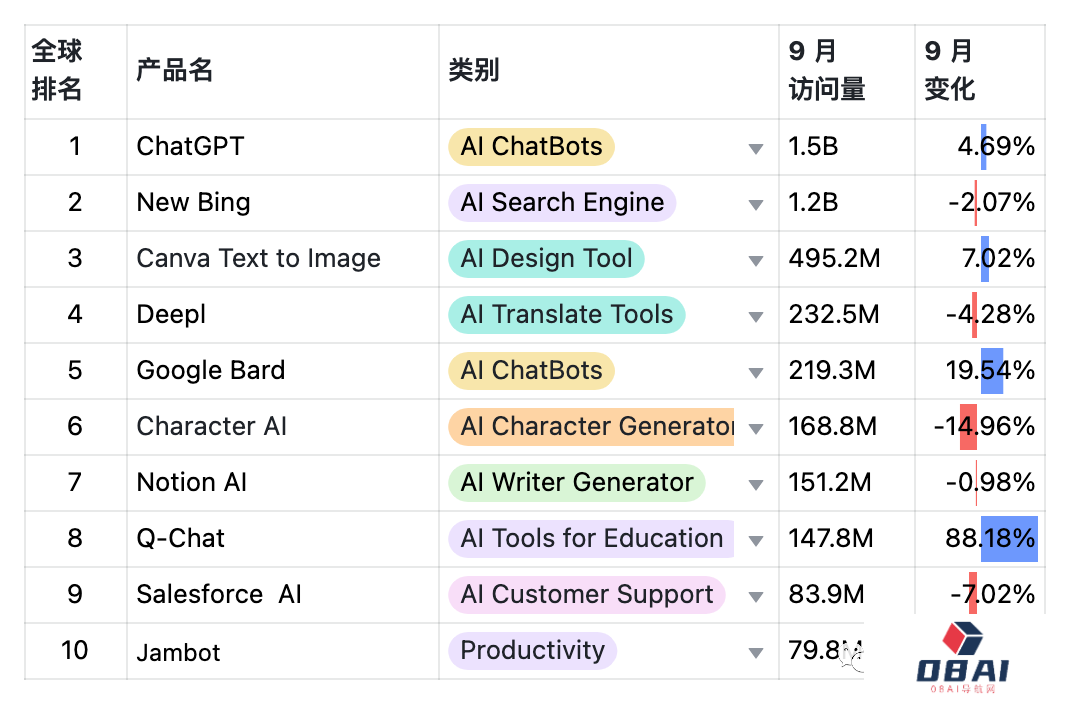Select the AI Search Engine tag

[x=562, y=203]
